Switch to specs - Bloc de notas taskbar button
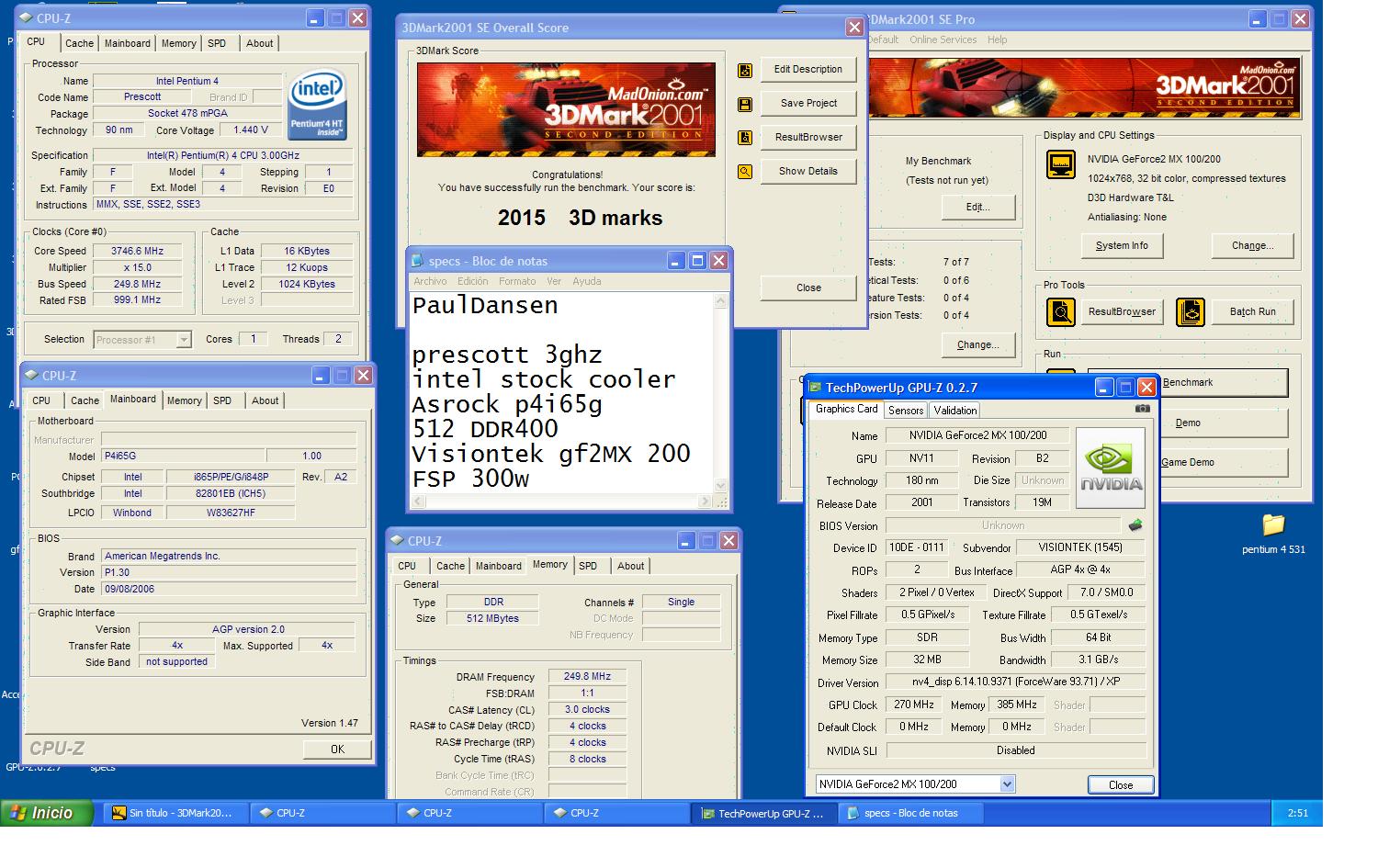Viewport: 1389px width, 868px height. click(910, 813)
